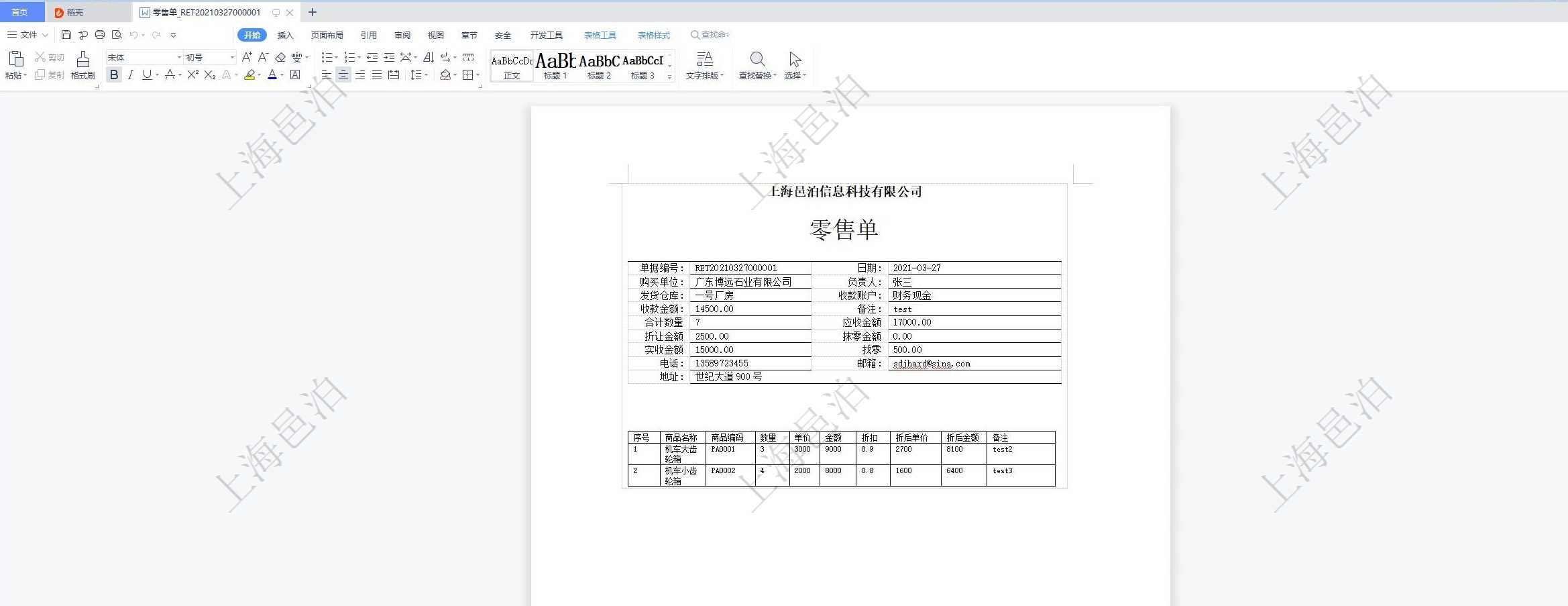Apply superscript formatting
Viewport: 1568px width, 606px height.
tap(193, 75)
